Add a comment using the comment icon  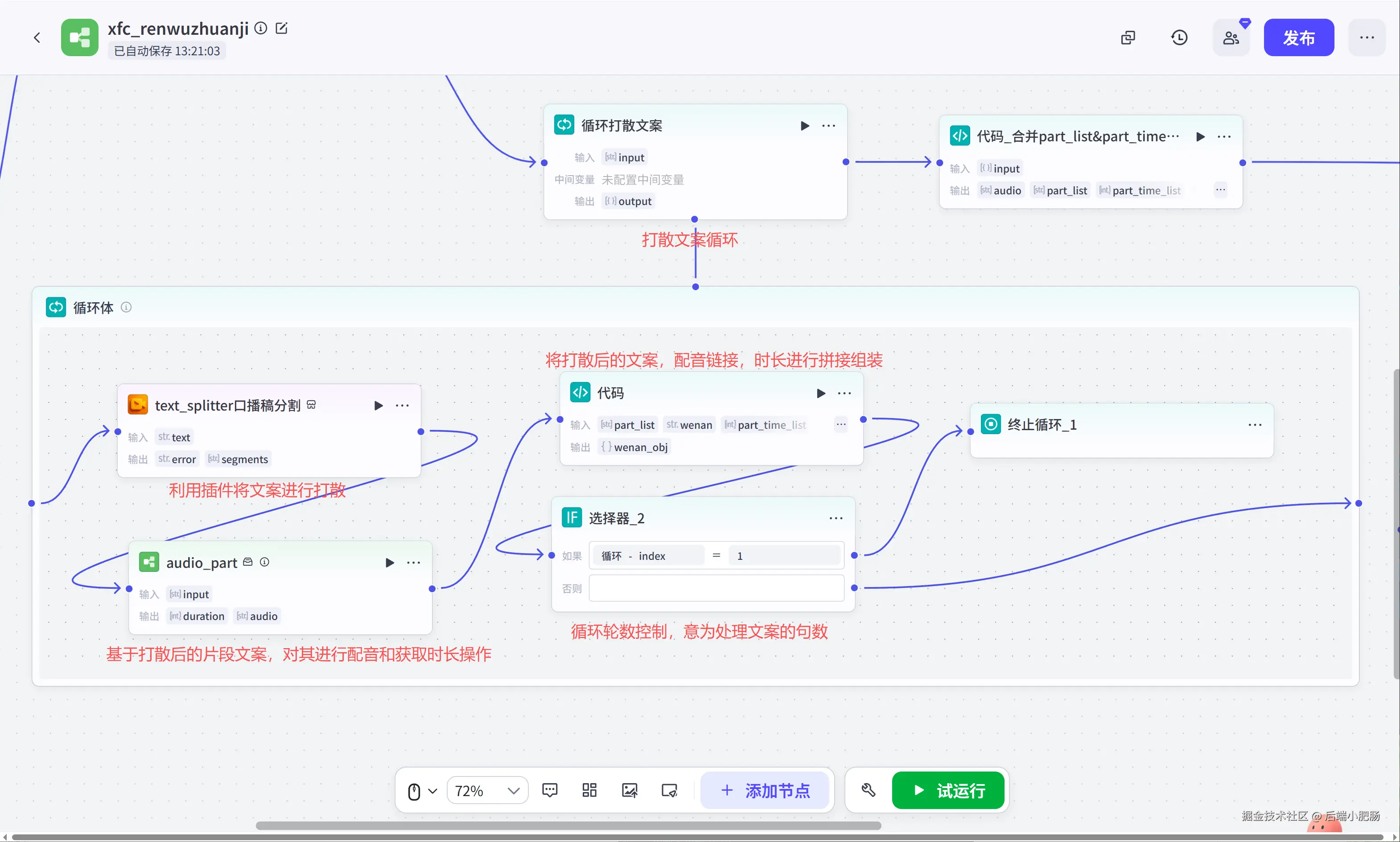click(549, 790)
